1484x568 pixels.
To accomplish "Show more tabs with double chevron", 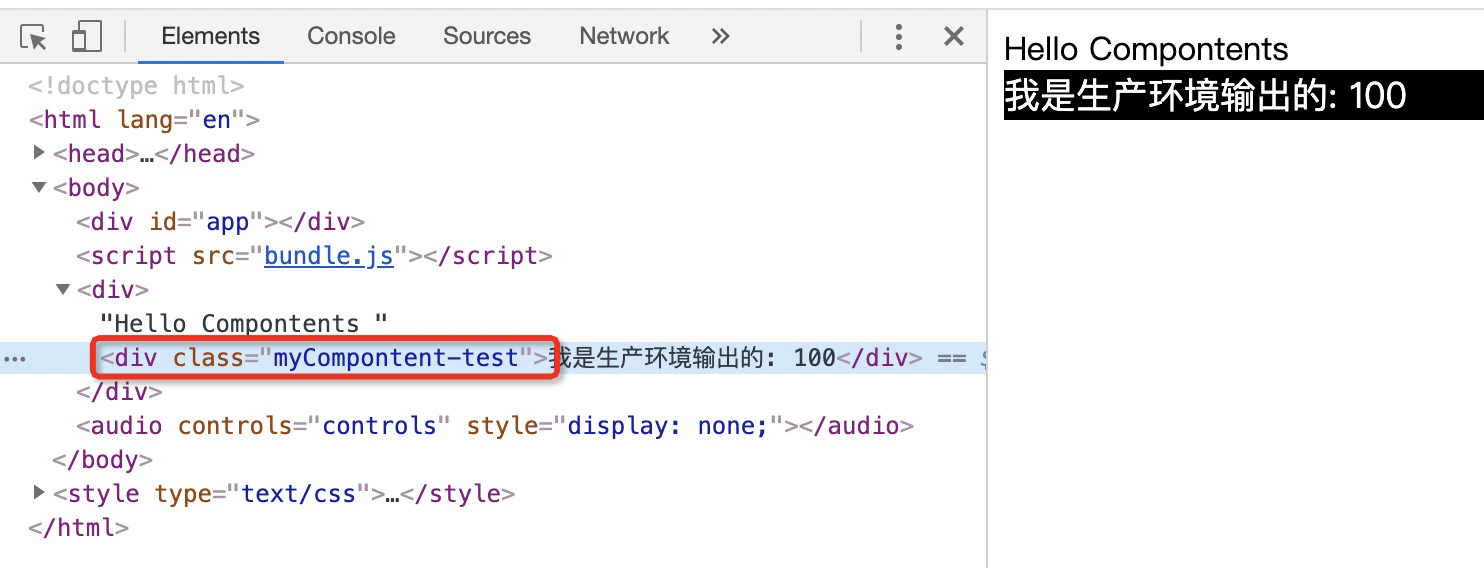I will (x=720, y=37).
